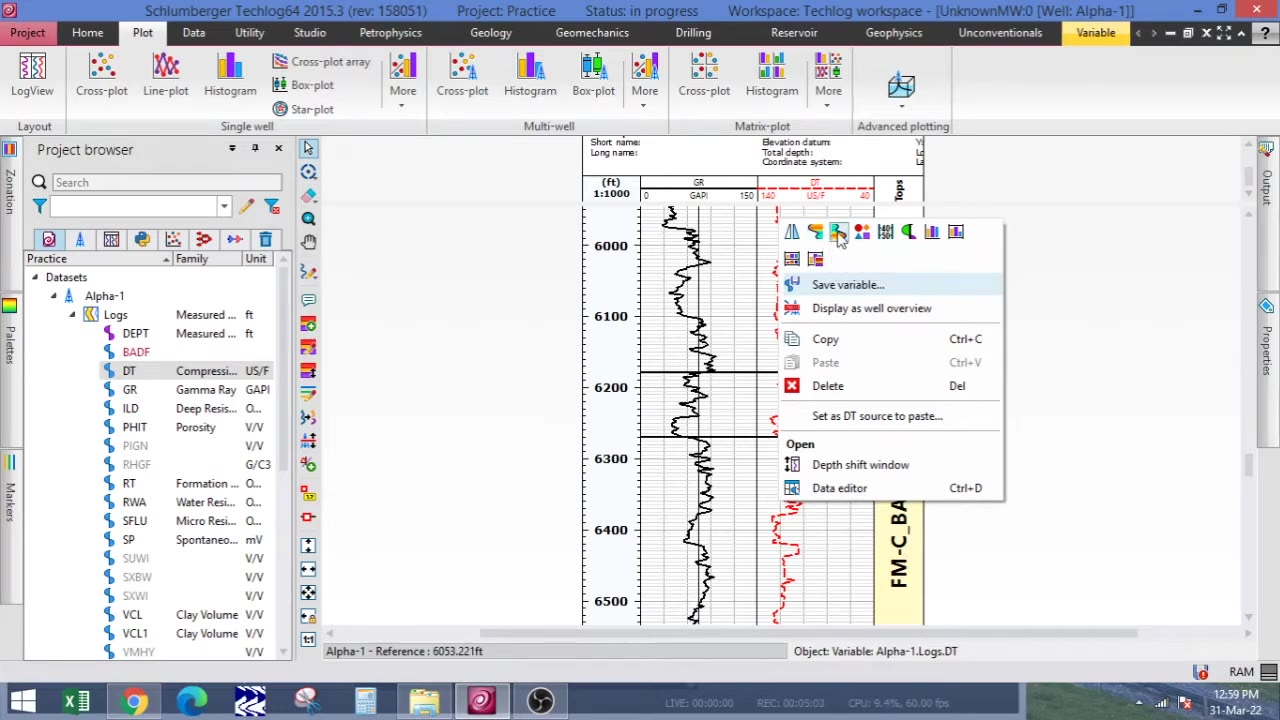
Task: Toggle the BADF variable visibility in Logs dataset
Action: click(x=108, y=351)
